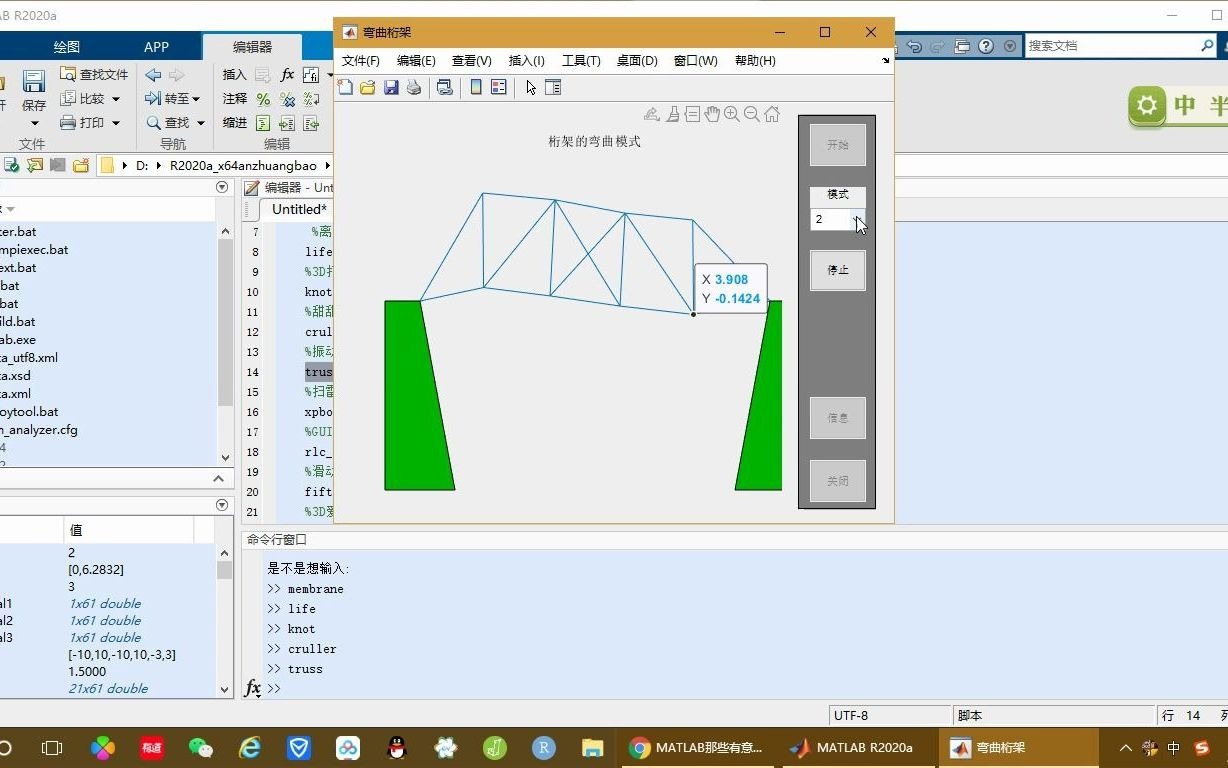Viewport: 1228px width, 768px height.
Task: Click the uncomment icon next to 注释
Action: (287, 99)
